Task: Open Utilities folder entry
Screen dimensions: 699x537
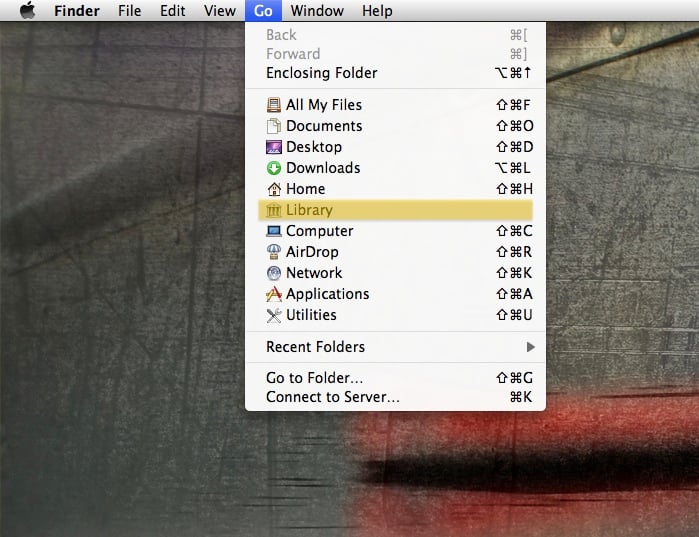Action: pos(395,315)
